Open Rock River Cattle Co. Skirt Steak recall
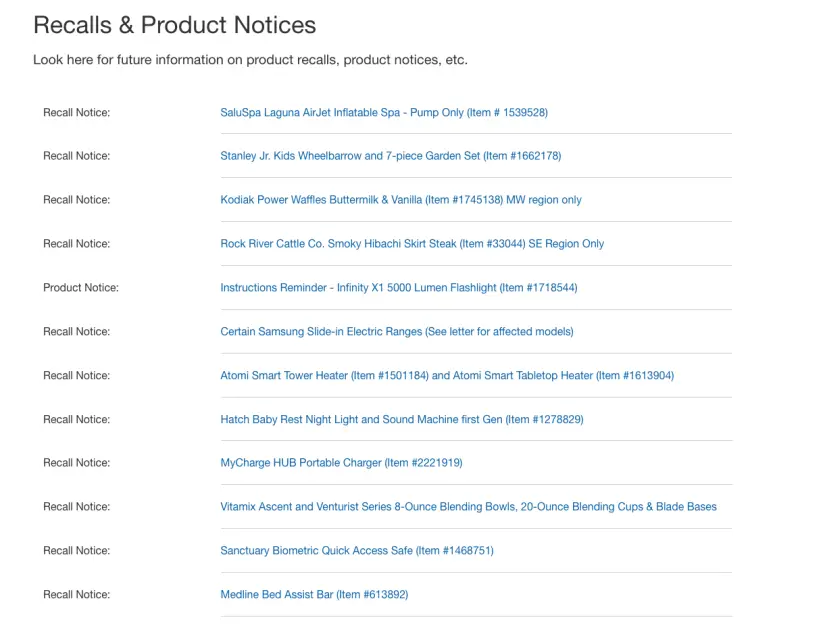Screen dimensions: 825x628 click(x=412, y=244)
